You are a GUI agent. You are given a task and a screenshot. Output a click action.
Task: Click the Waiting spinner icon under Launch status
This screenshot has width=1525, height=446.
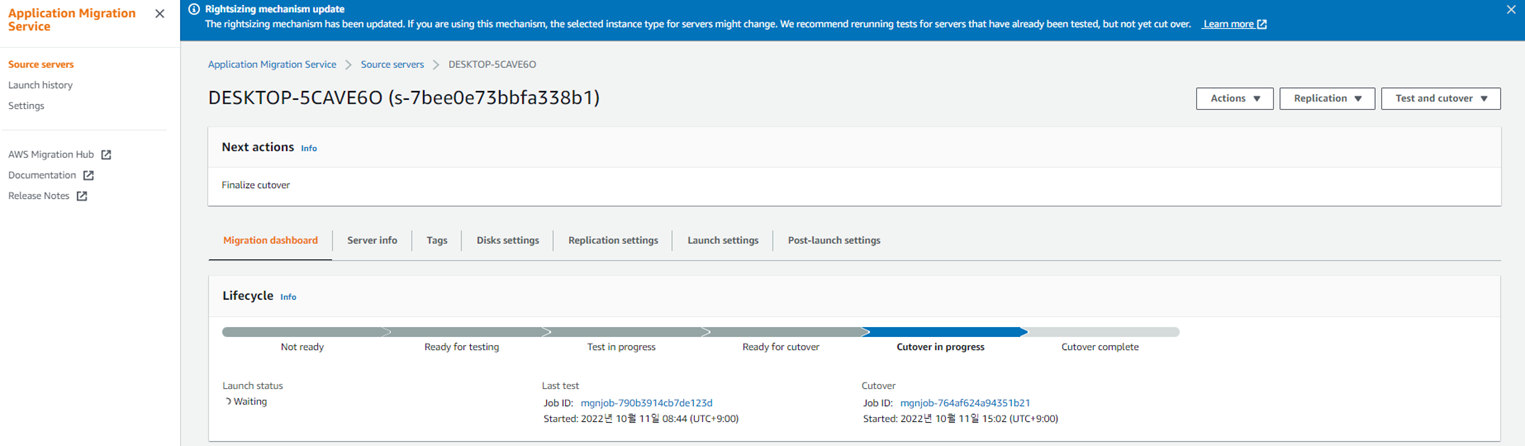229,402
